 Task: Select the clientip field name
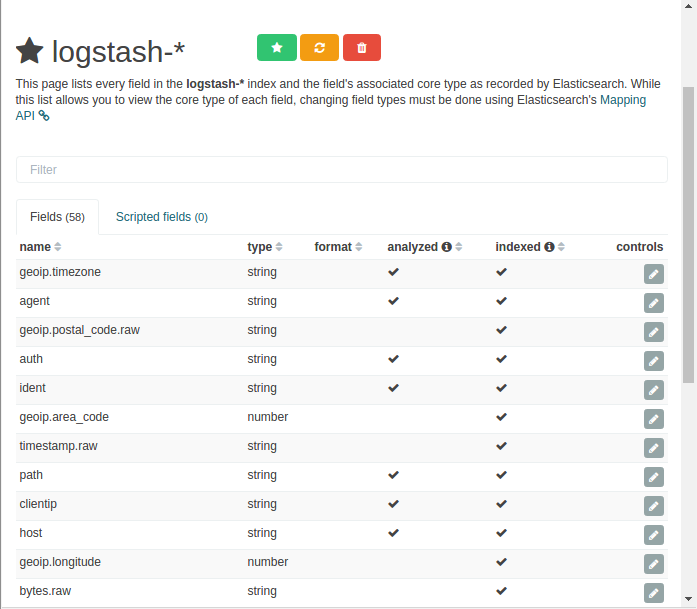38,504
